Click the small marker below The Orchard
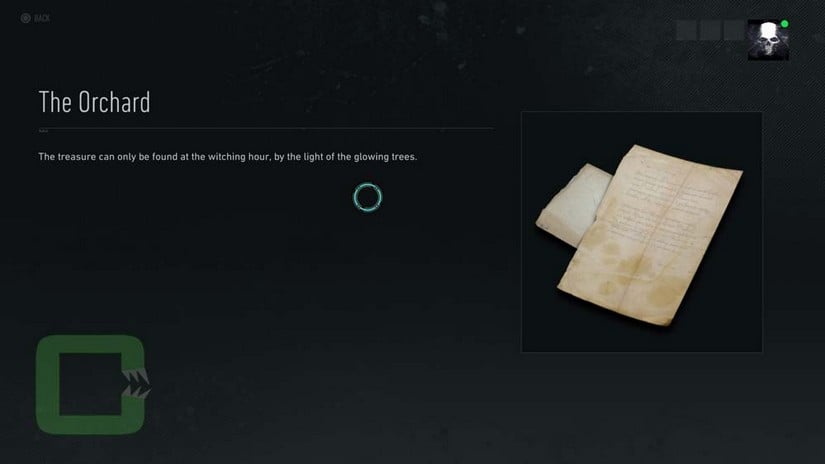Image resolution: width=825 pixels, height=464 pixels. tap(43, 130)
